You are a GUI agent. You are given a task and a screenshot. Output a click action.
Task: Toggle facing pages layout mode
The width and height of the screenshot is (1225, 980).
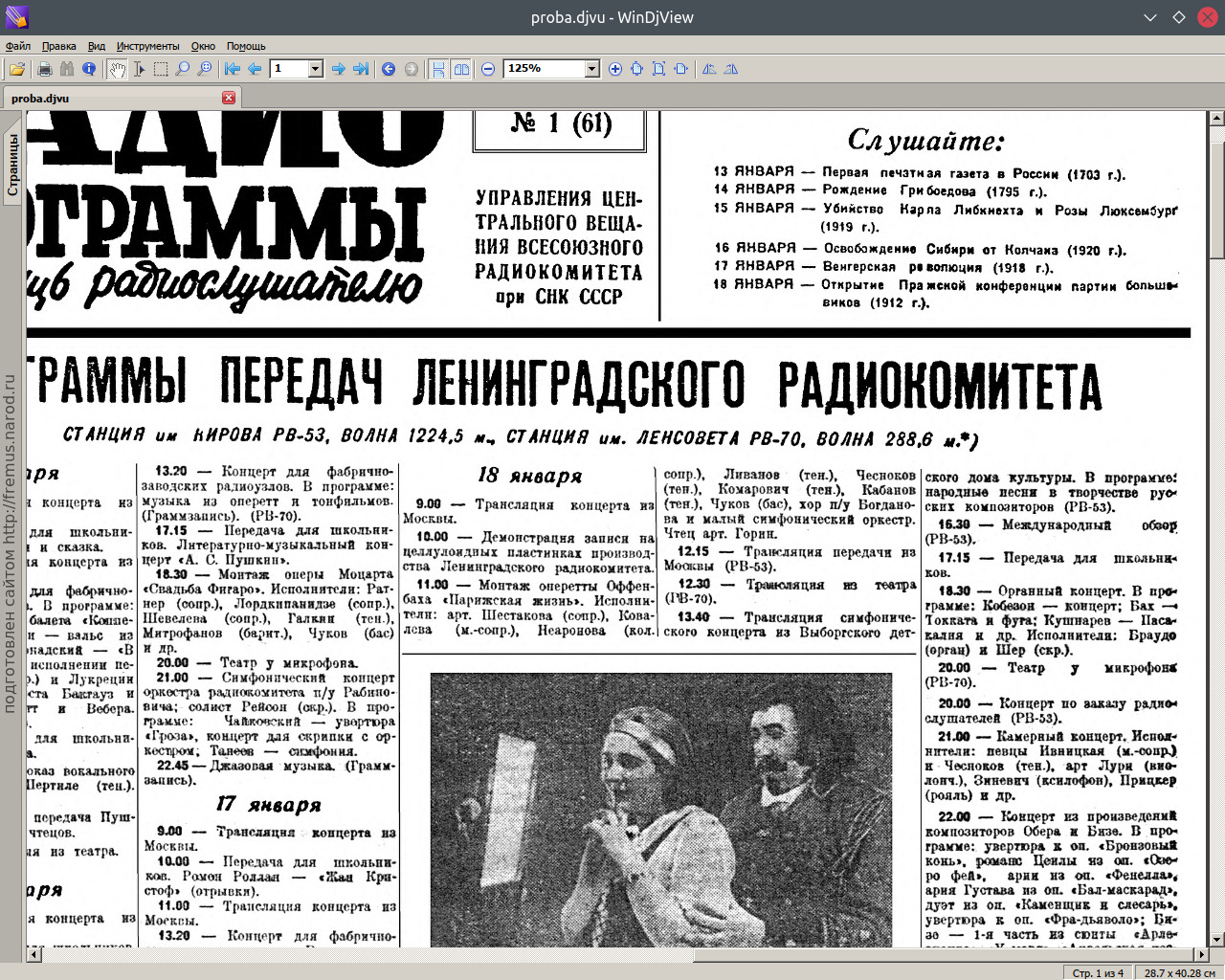pyautogui.click(x=461, y=69)
